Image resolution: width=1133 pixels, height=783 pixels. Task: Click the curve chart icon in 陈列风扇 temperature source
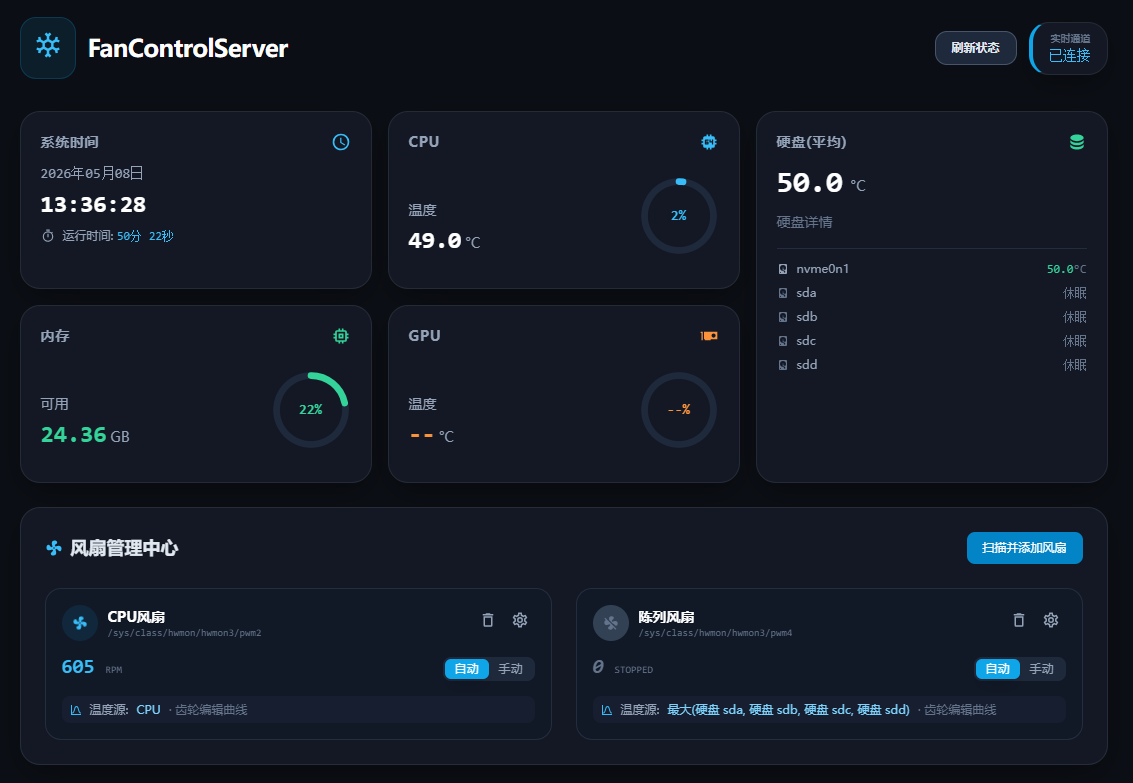[607, 710]
